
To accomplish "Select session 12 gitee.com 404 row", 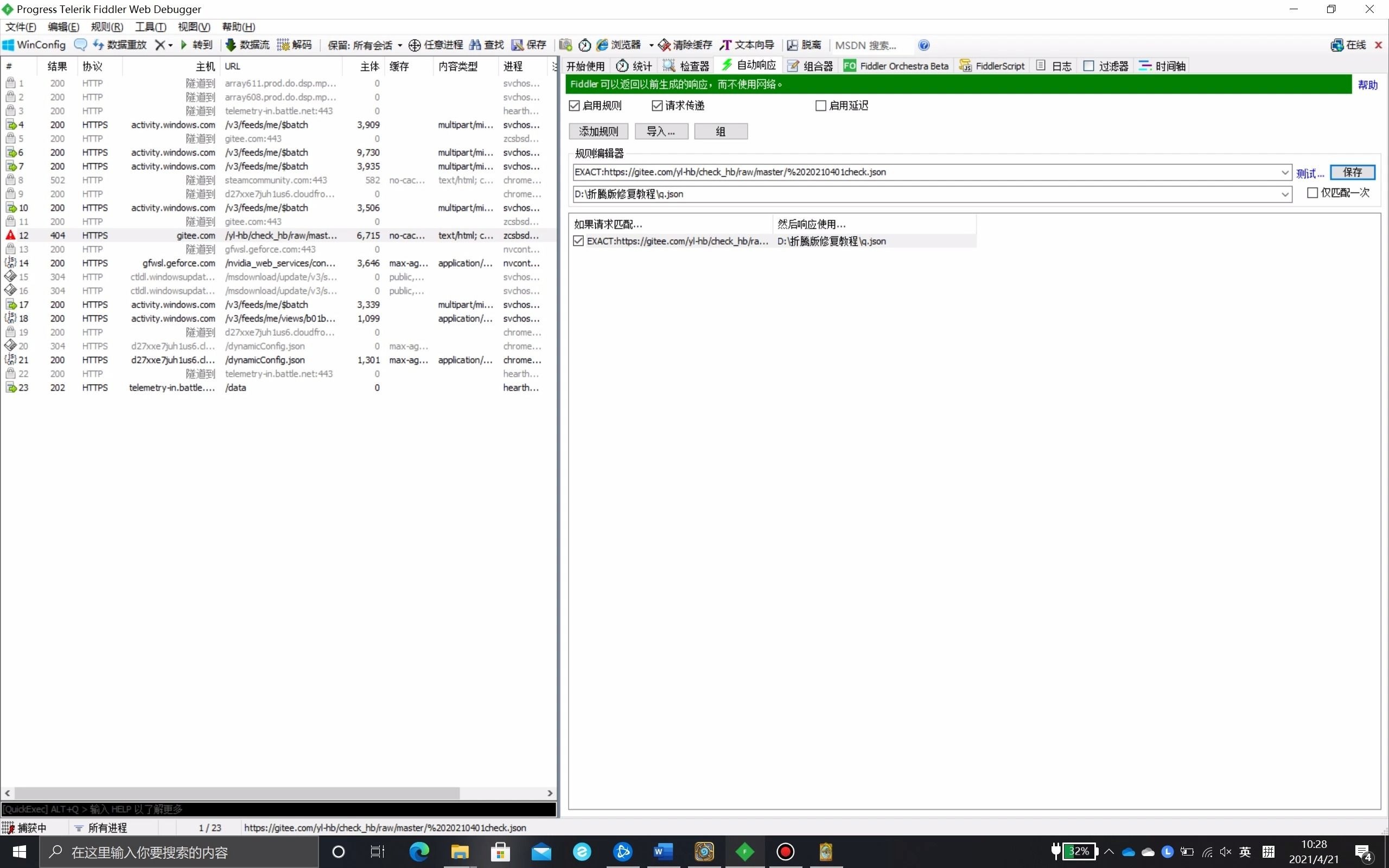I will point(278,235).
